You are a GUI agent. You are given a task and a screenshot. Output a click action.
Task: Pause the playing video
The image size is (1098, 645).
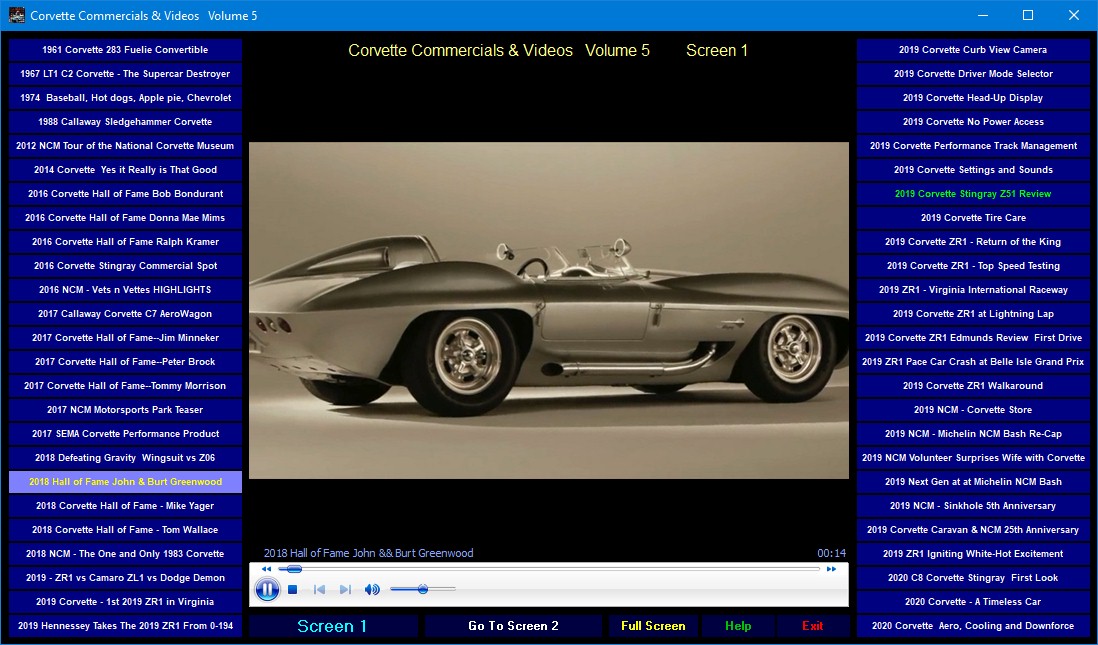coord(267,589)
